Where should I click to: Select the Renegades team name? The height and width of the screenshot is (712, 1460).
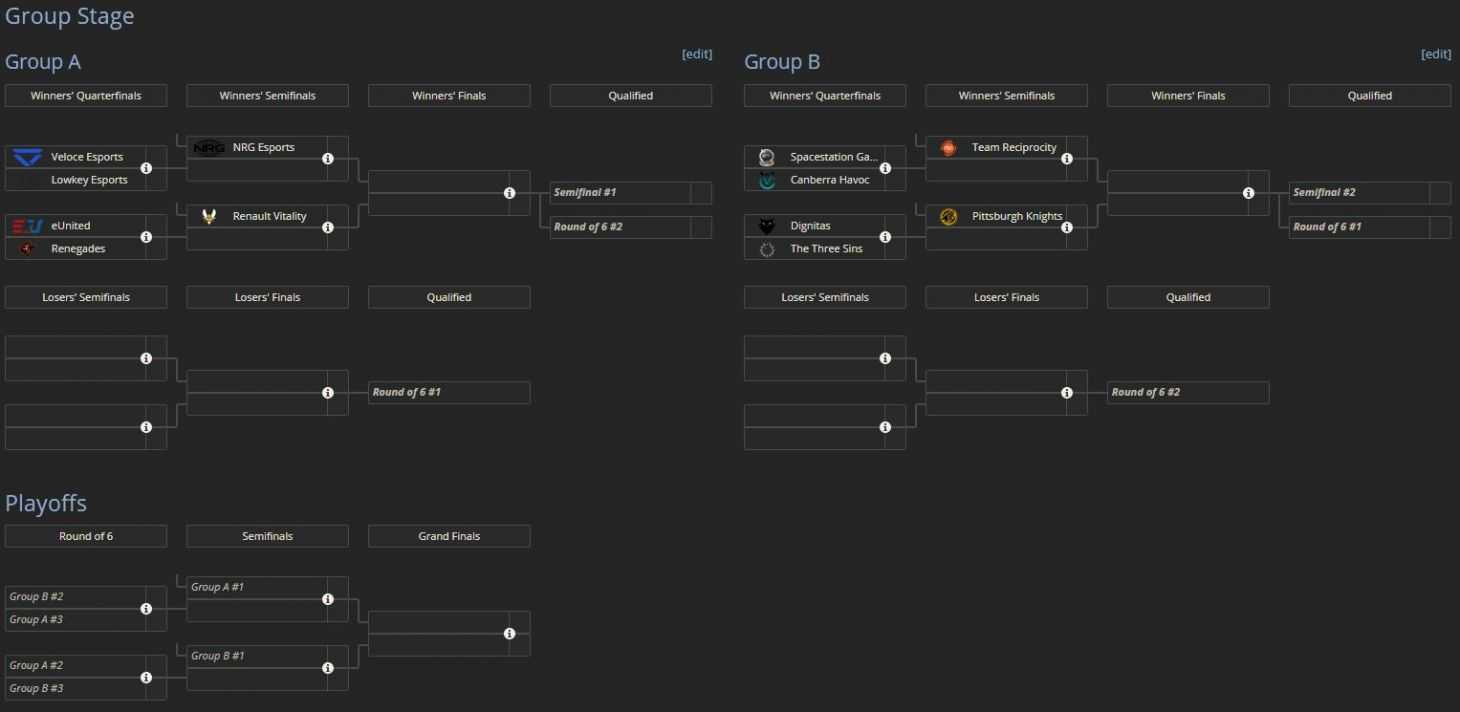78,249
